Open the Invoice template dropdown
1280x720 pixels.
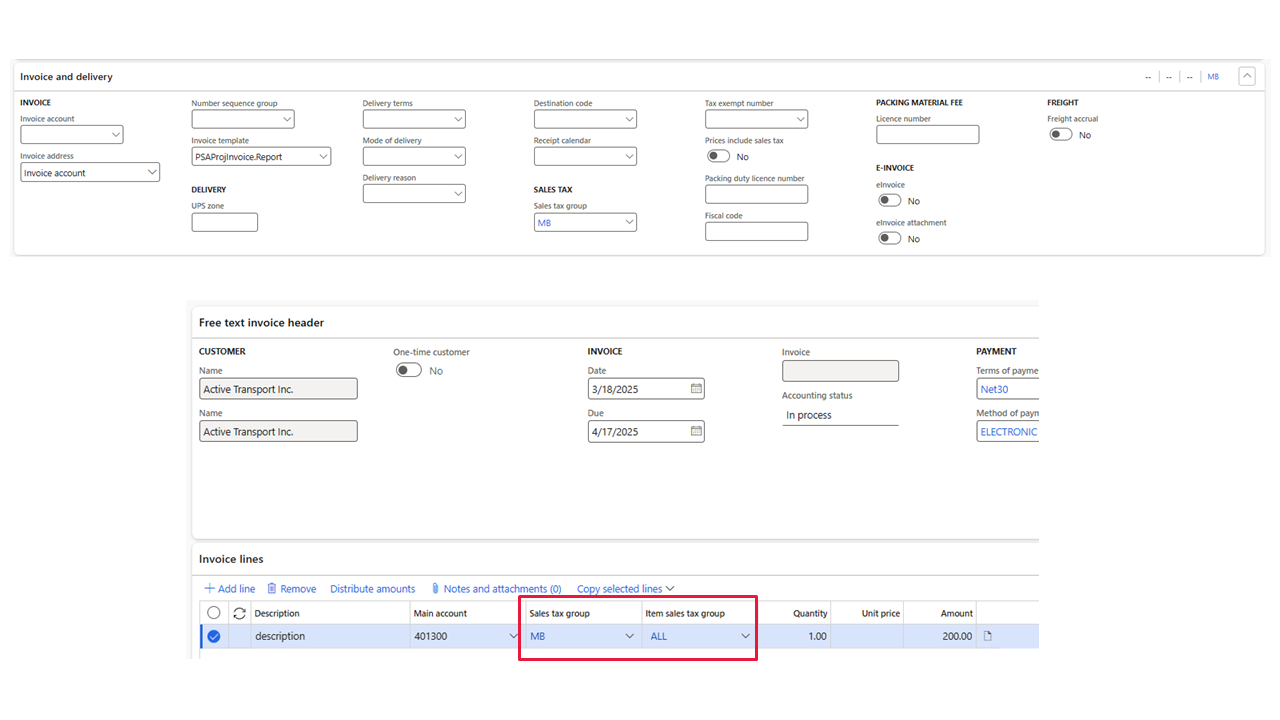tap(323, 156)
